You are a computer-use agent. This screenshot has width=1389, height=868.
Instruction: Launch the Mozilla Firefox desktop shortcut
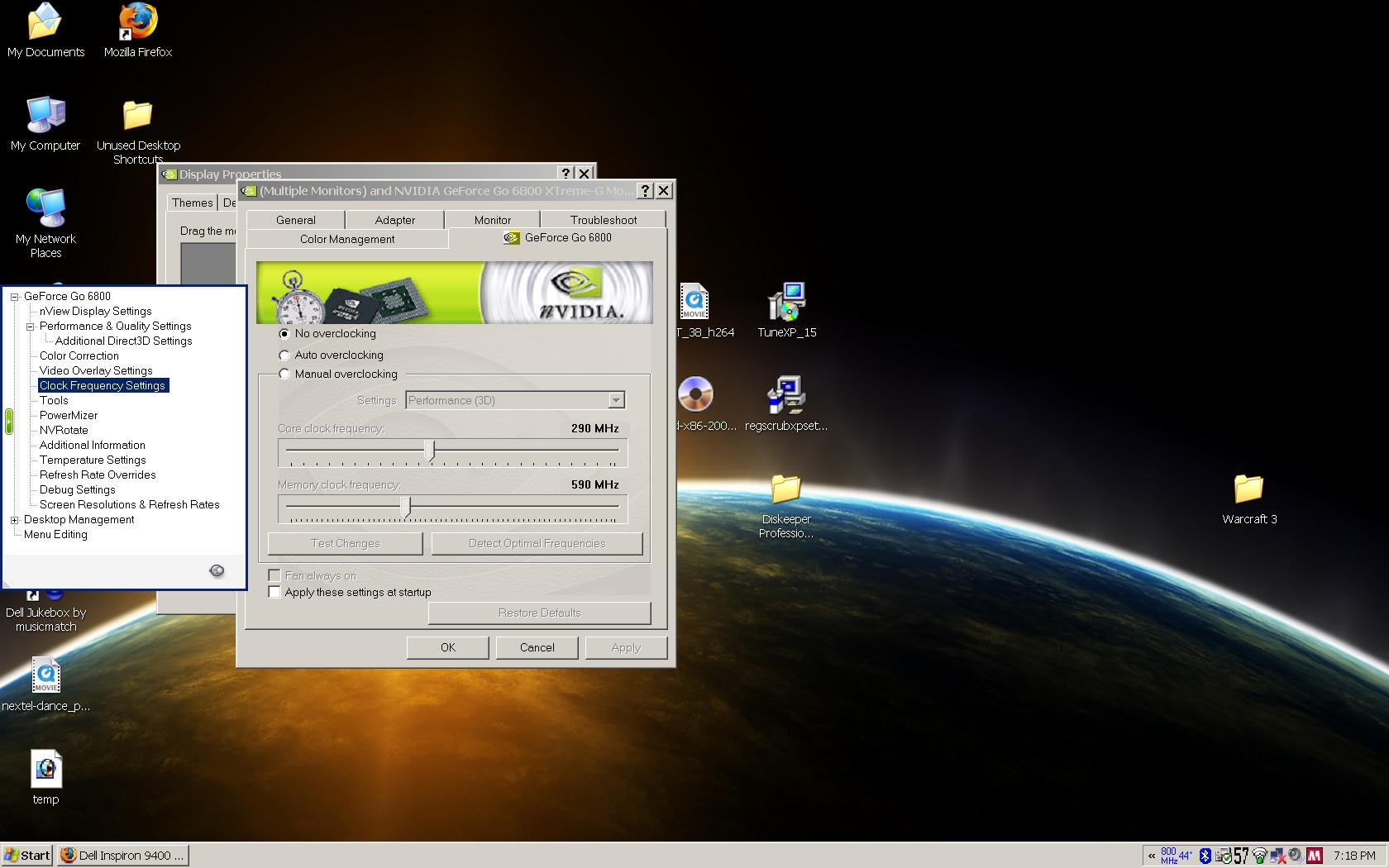(x=138, y=31)
